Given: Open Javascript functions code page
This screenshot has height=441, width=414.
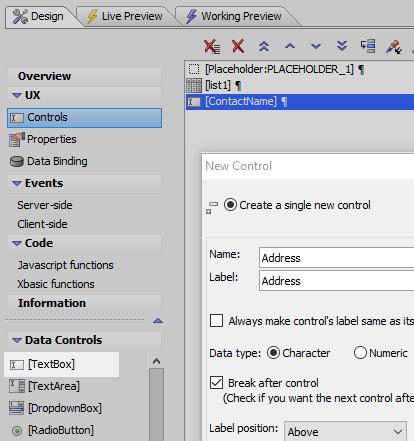Looking at the screenshot, I should [66, 265].
